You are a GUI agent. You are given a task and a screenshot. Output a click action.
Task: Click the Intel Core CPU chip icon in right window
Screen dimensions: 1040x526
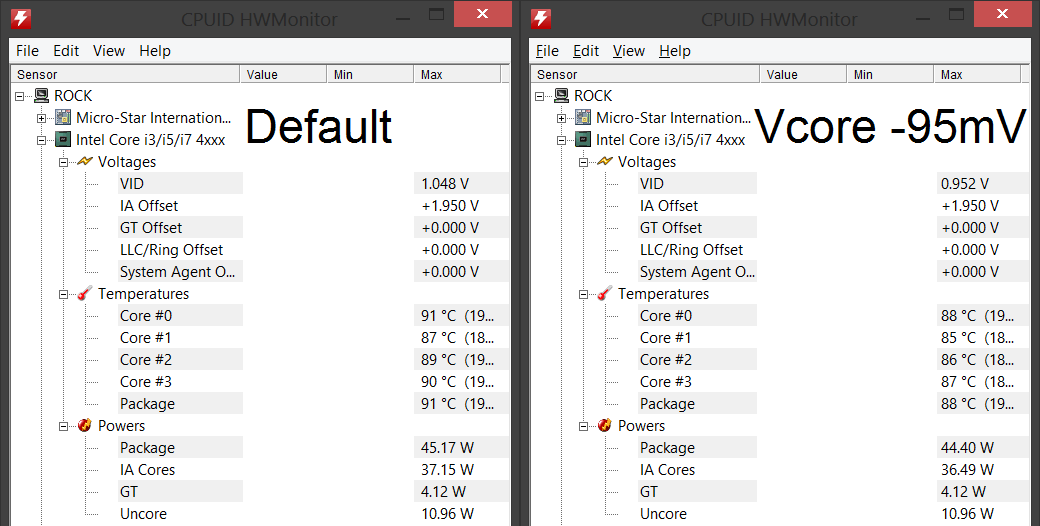[583, 139]
